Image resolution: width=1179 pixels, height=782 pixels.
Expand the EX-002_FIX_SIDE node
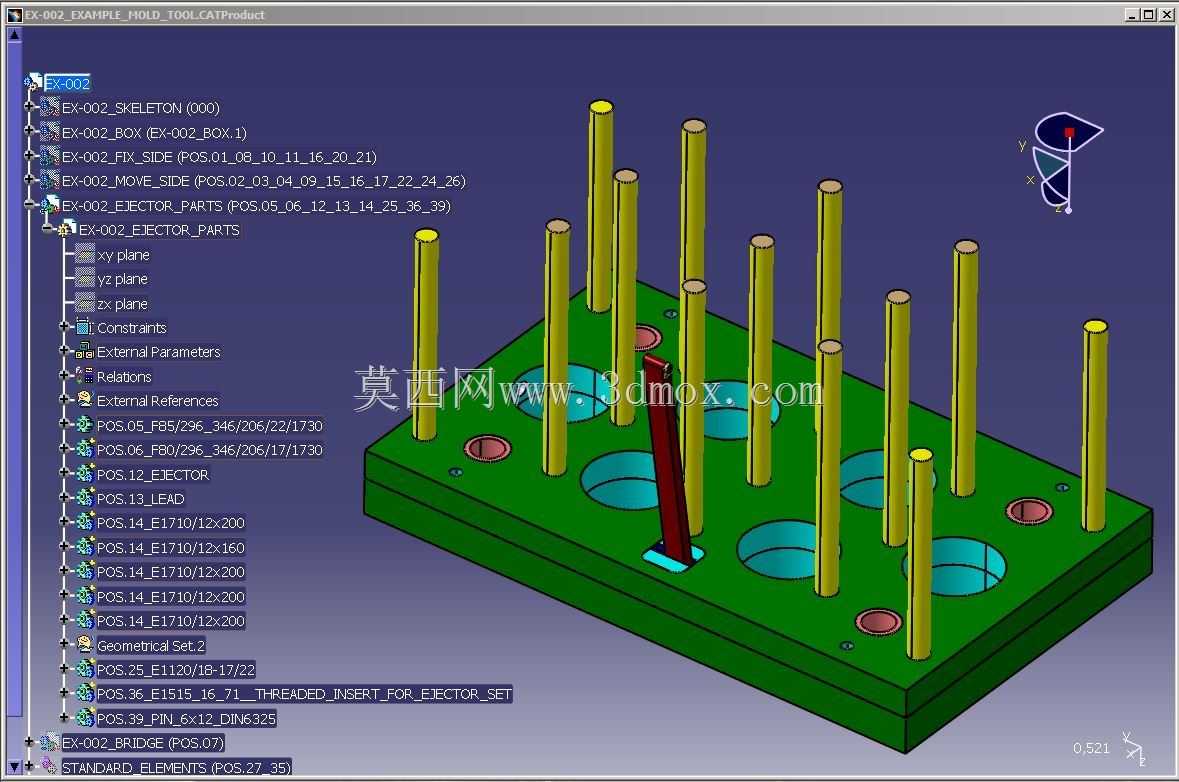(x=29, y=156)
